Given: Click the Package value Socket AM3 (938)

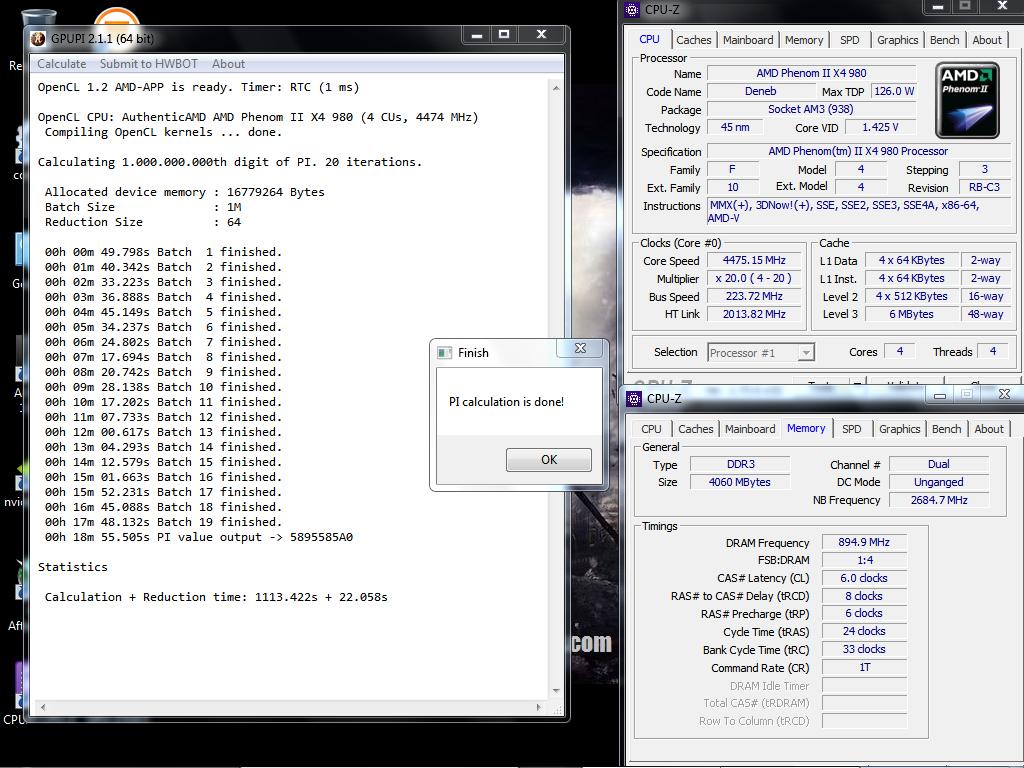Looking at the screenshot, I should pyautogui.click(x=811, y=110).
